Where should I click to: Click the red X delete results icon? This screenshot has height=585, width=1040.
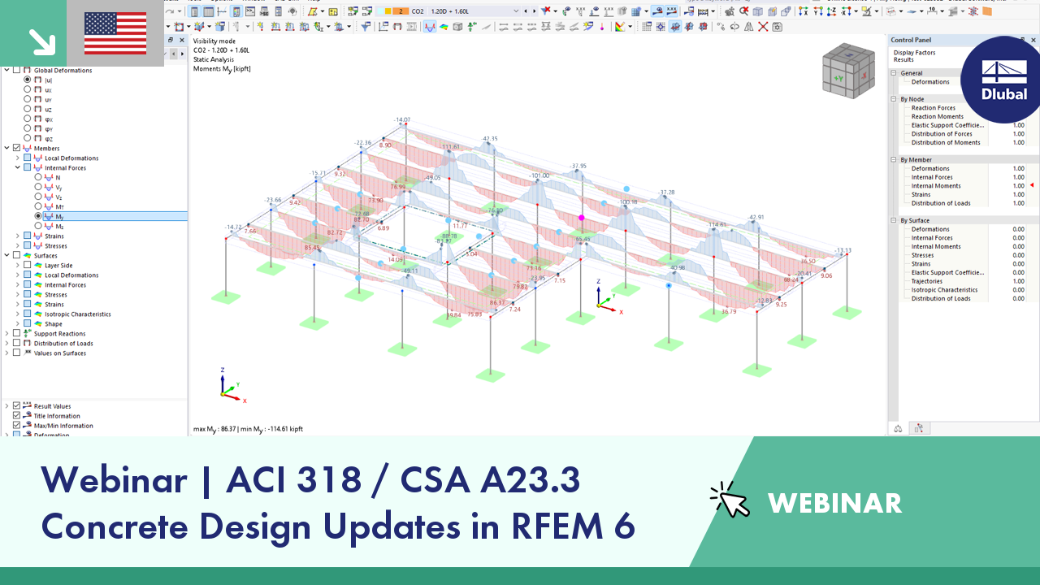(763, 27)
